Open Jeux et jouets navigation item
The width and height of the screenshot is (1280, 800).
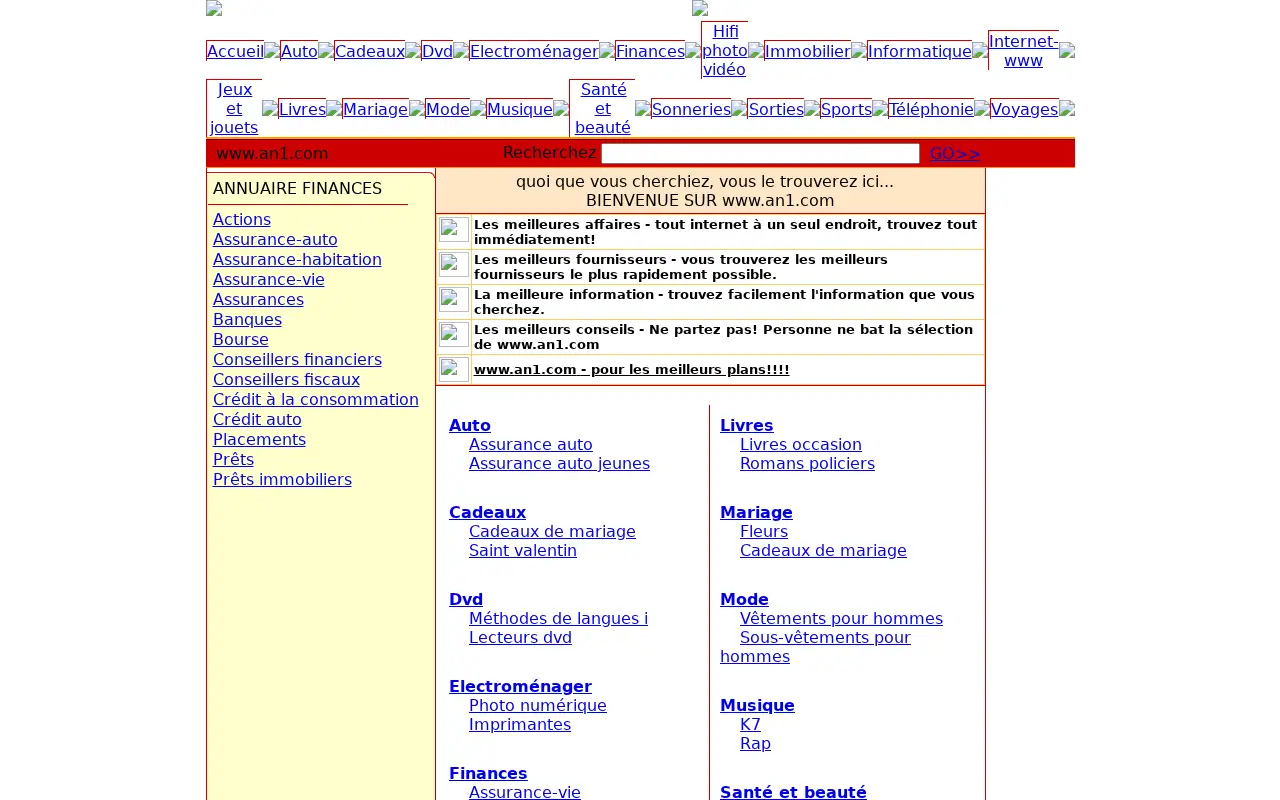[234, 108]
